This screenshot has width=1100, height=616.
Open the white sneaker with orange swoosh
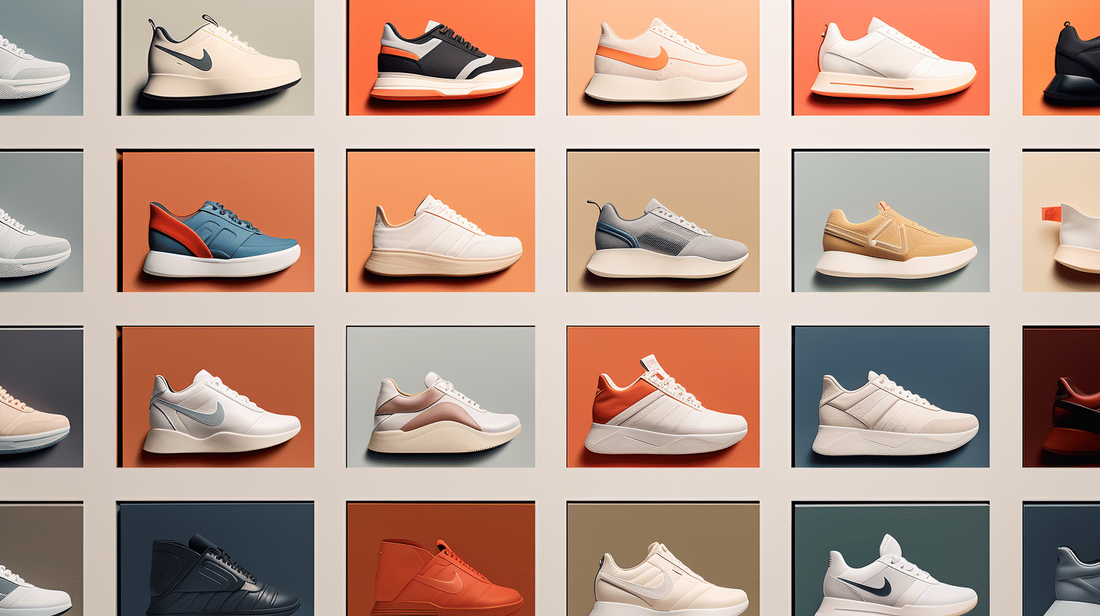point(665,62)
